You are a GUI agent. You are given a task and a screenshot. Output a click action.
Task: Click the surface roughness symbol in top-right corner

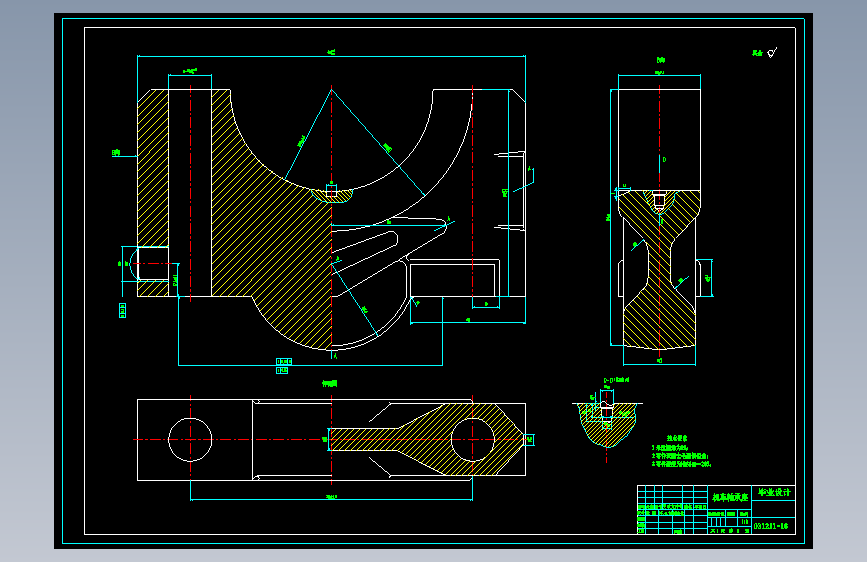click(x=772, y=53)
